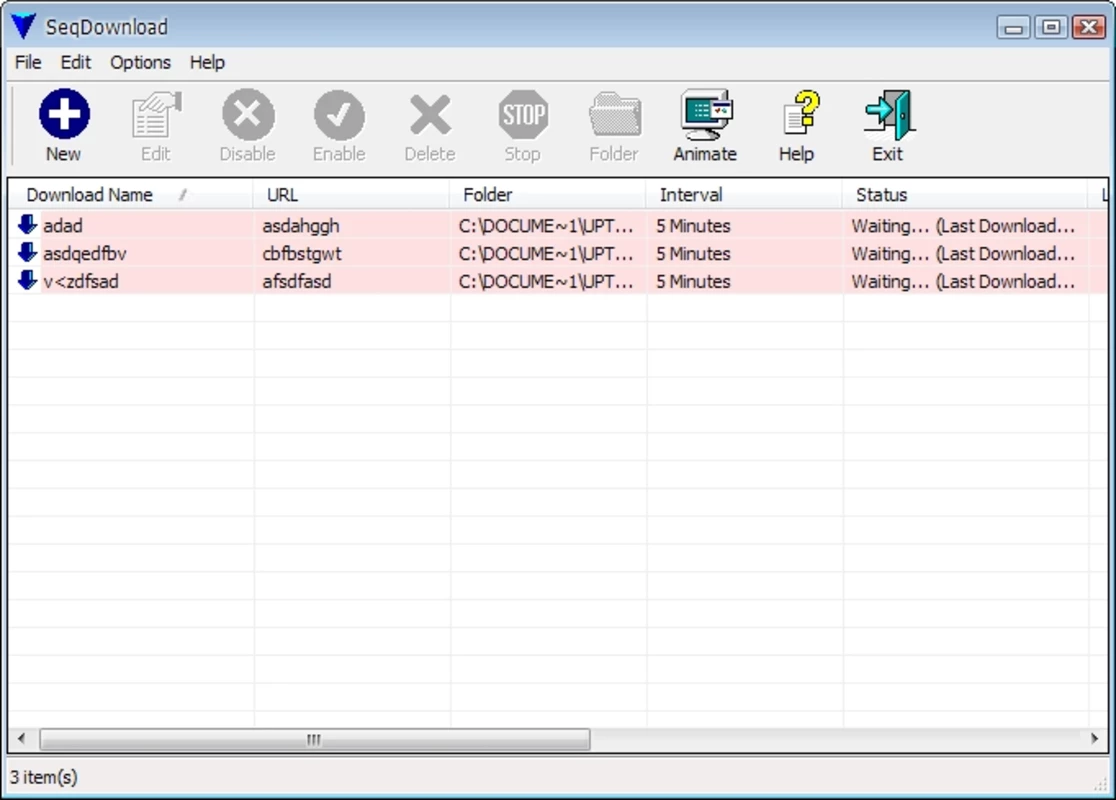The image size is (1116, 800).
Task: Open the Help menu in the menu bar
Action: [207, 63]
